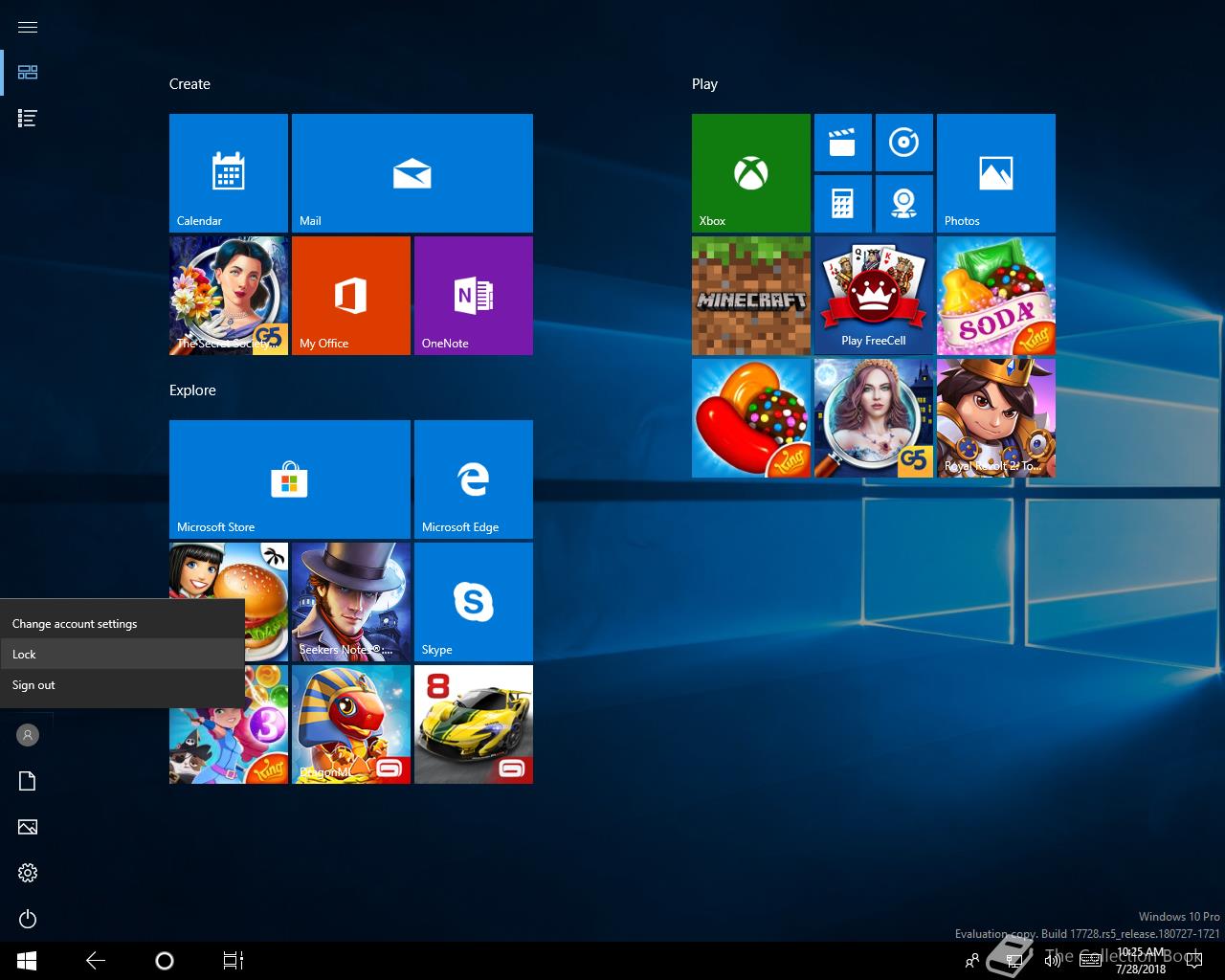Viewport: 1225px width, 980px height.
Task: Open the Mail tile
Action: point(412,173)
